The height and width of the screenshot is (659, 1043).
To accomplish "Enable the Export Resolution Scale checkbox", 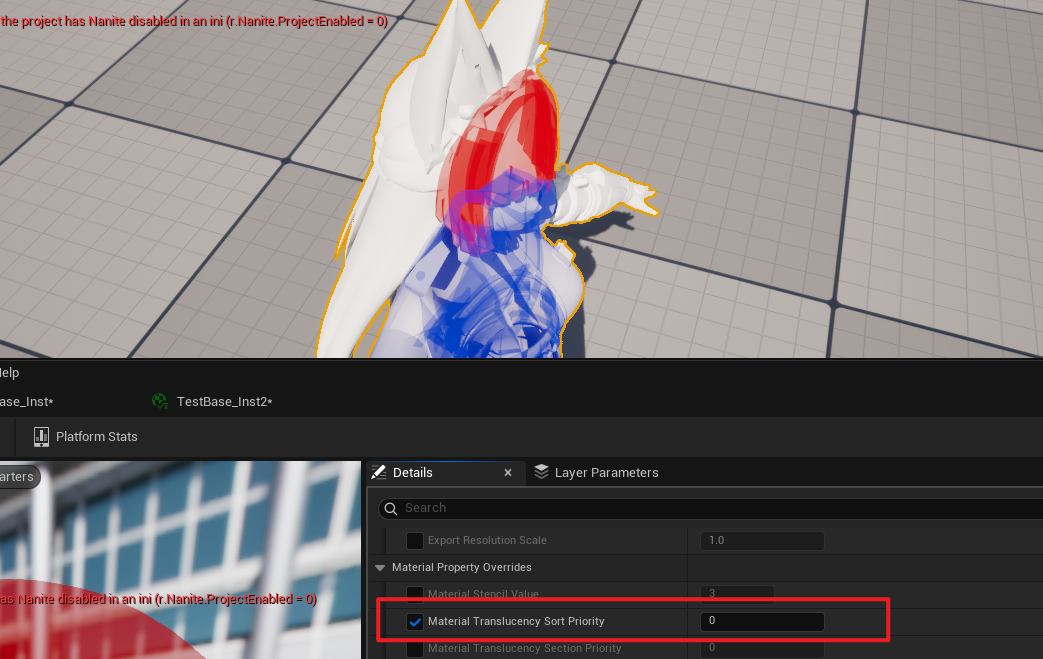I will click(x=415, y=540).
